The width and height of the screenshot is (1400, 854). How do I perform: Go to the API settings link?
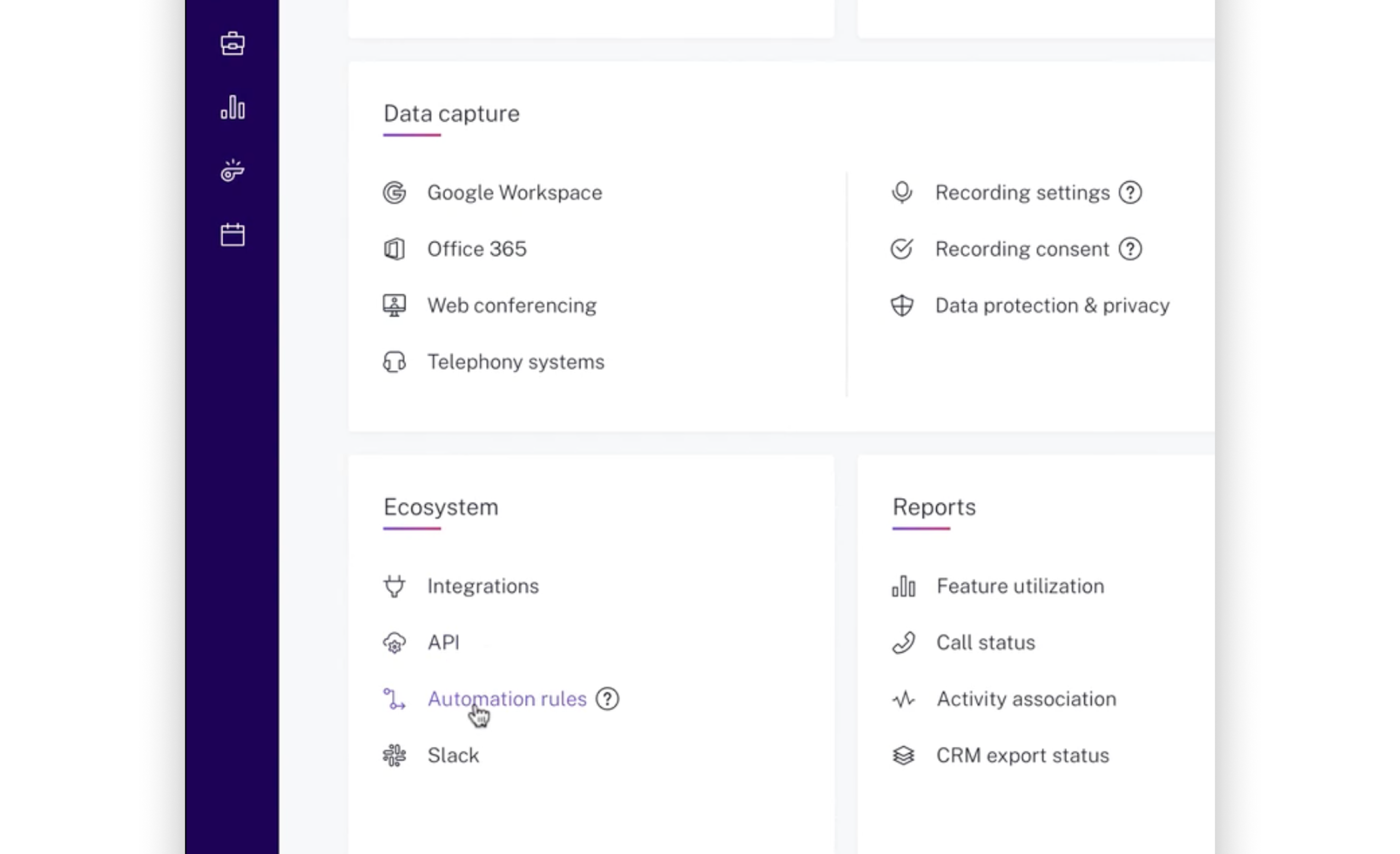[443, 642]
